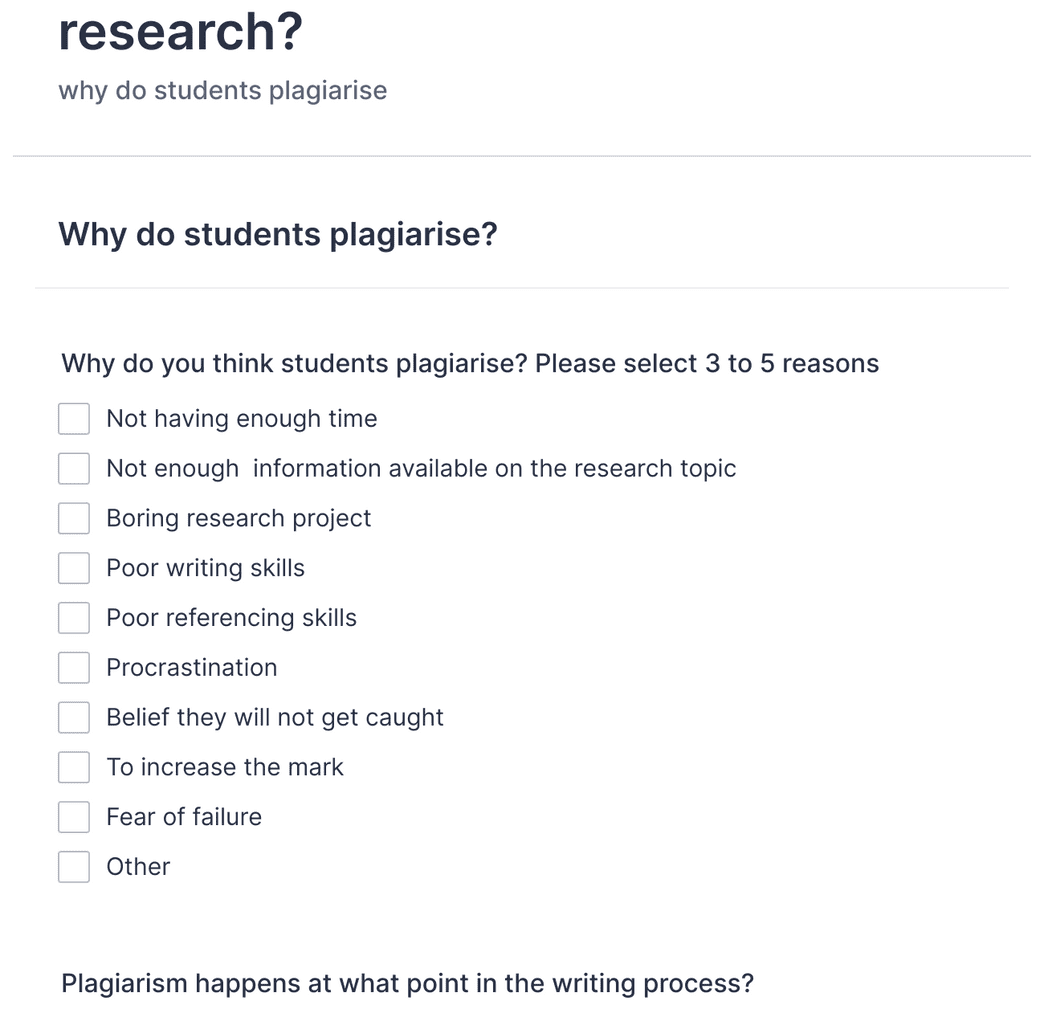Select 'Not enough information available on the research topic'
This screenshot has height=1011, width=1044.
(74, 468)
